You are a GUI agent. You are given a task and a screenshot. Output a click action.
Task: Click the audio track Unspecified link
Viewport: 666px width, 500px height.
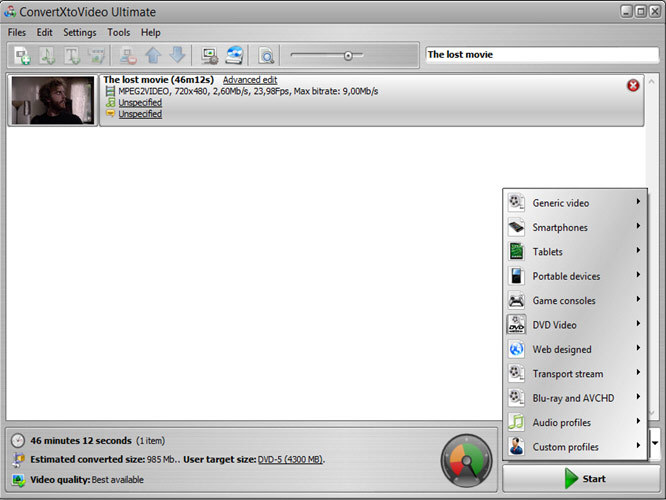click(140, 102)
